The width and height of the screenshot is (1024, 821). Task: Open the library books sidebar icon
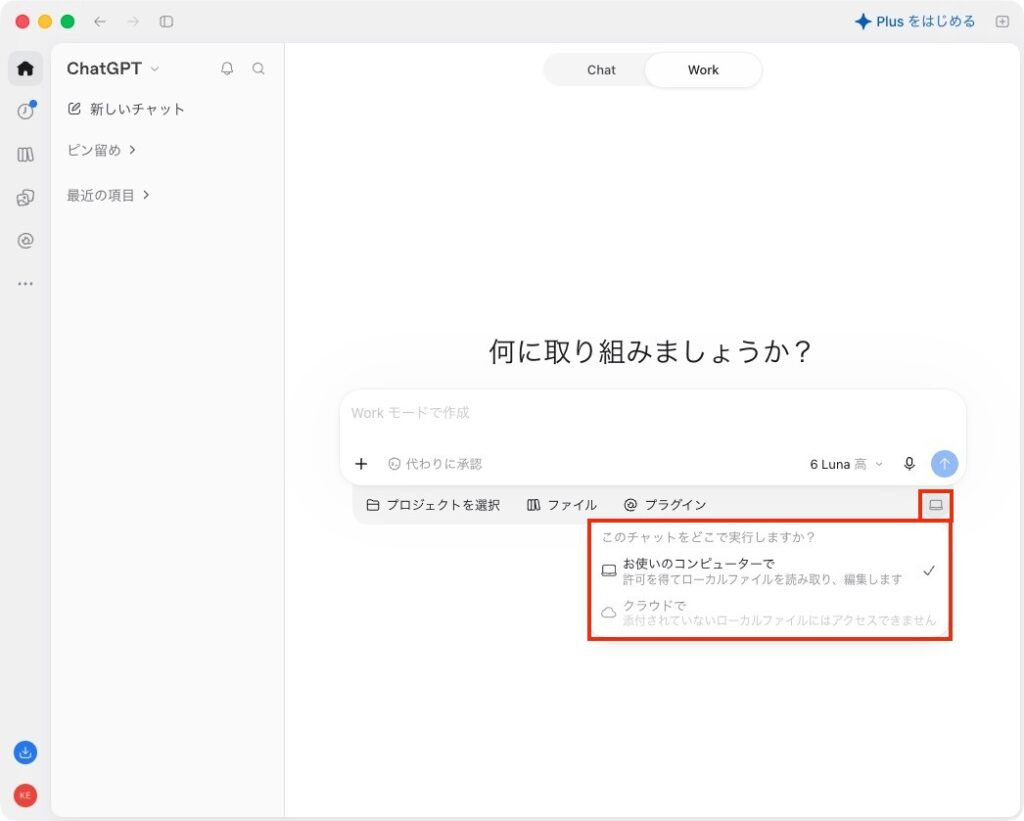[x=25, y=155]
